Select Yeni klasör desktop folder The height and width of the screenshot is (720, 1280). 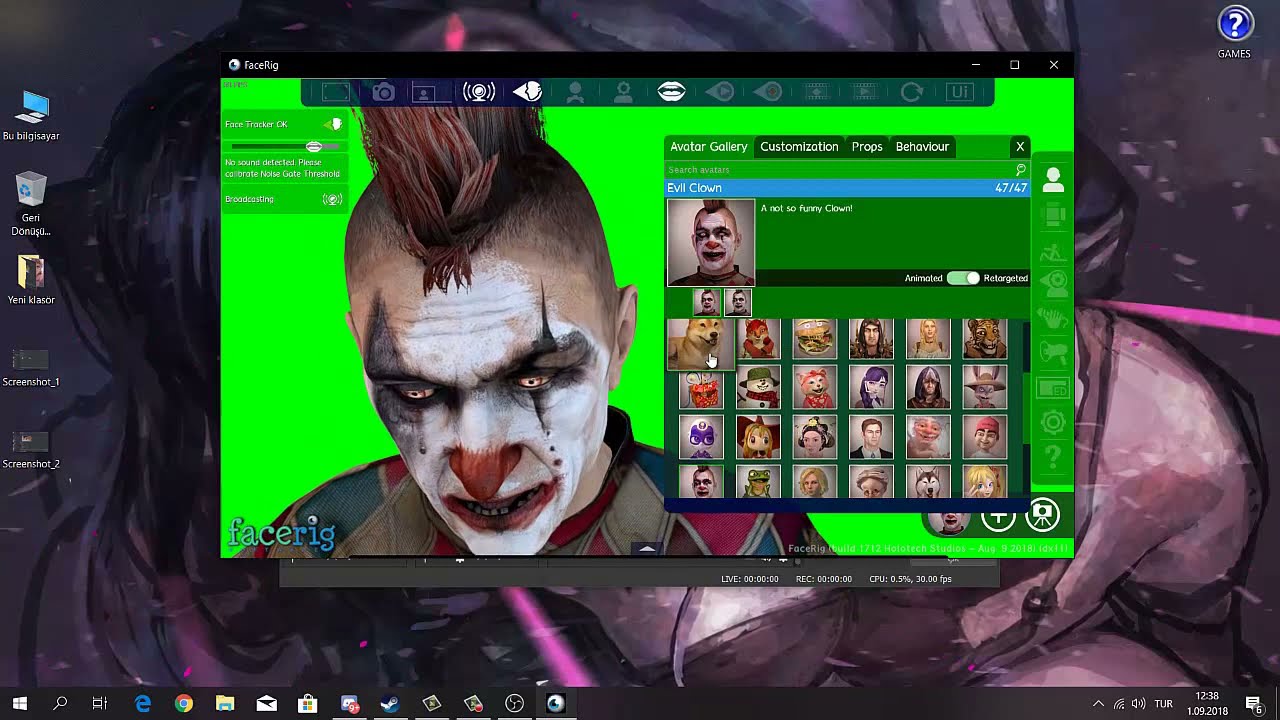pyautogui.click(x=31, y=280)
